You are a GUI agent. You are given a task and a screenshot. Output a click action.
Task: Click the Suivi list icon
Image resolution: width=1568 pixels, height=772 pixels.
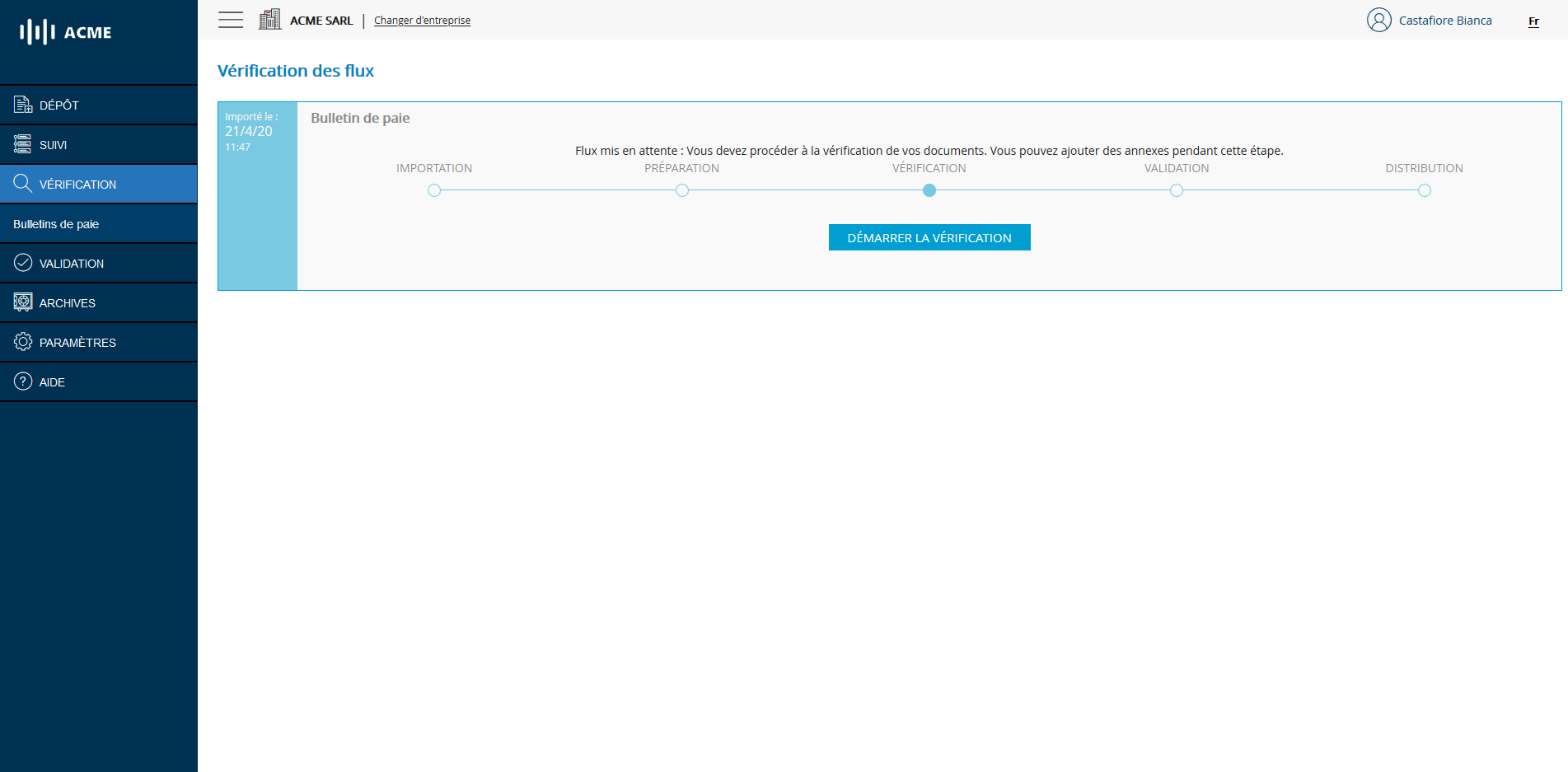[23, 144]
